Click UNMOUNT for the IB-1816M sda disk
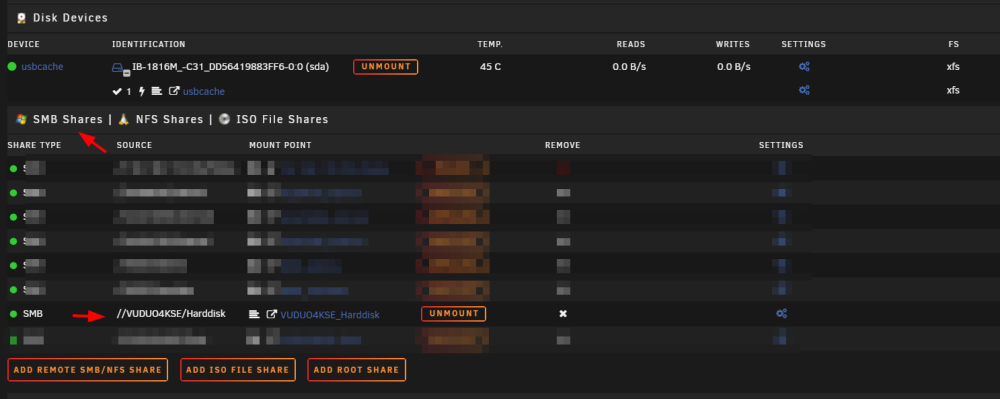Image resolution: width=1000 pixels, height=399 pixels. 385,67
